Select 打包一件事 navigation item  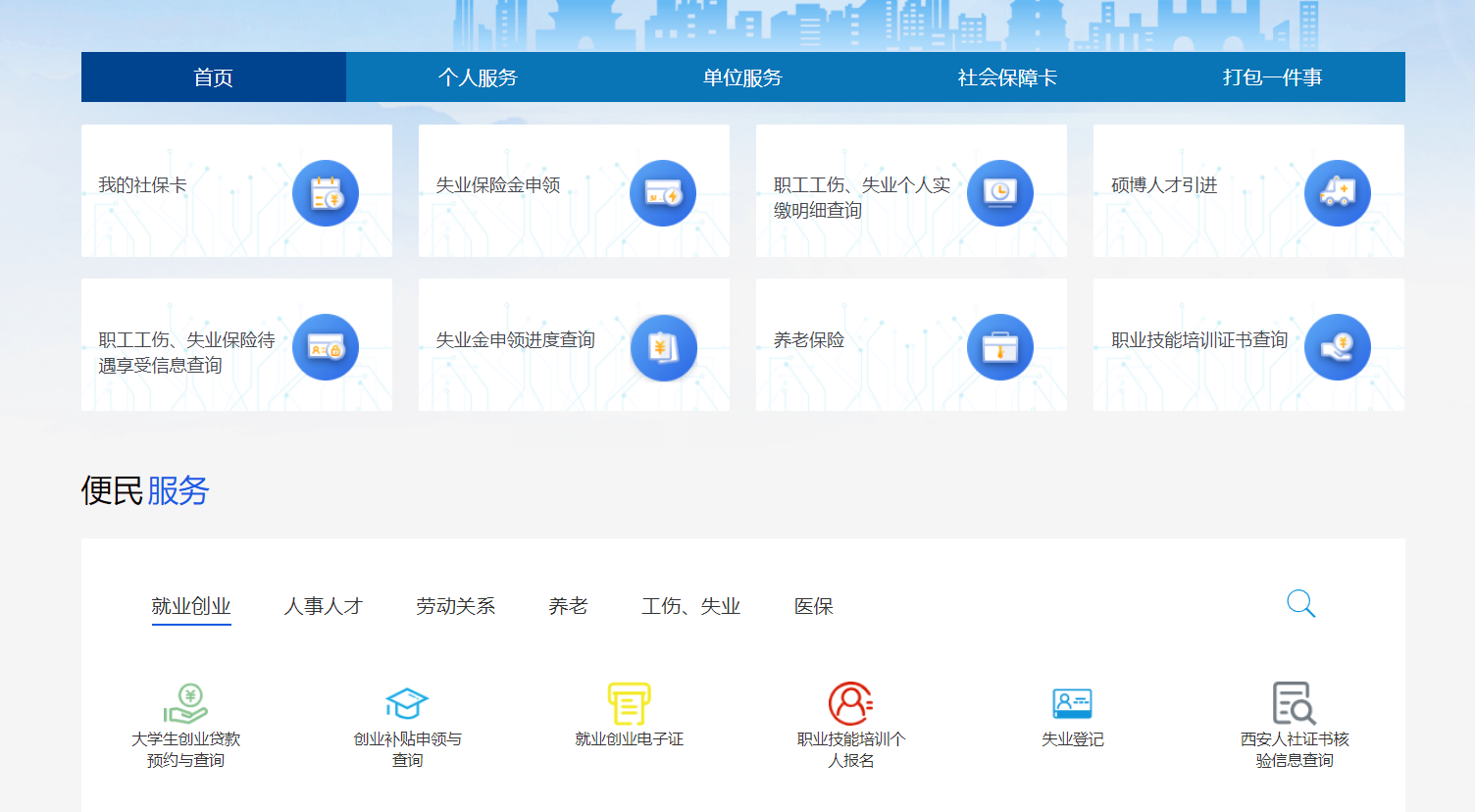[x=1272, y=77]
